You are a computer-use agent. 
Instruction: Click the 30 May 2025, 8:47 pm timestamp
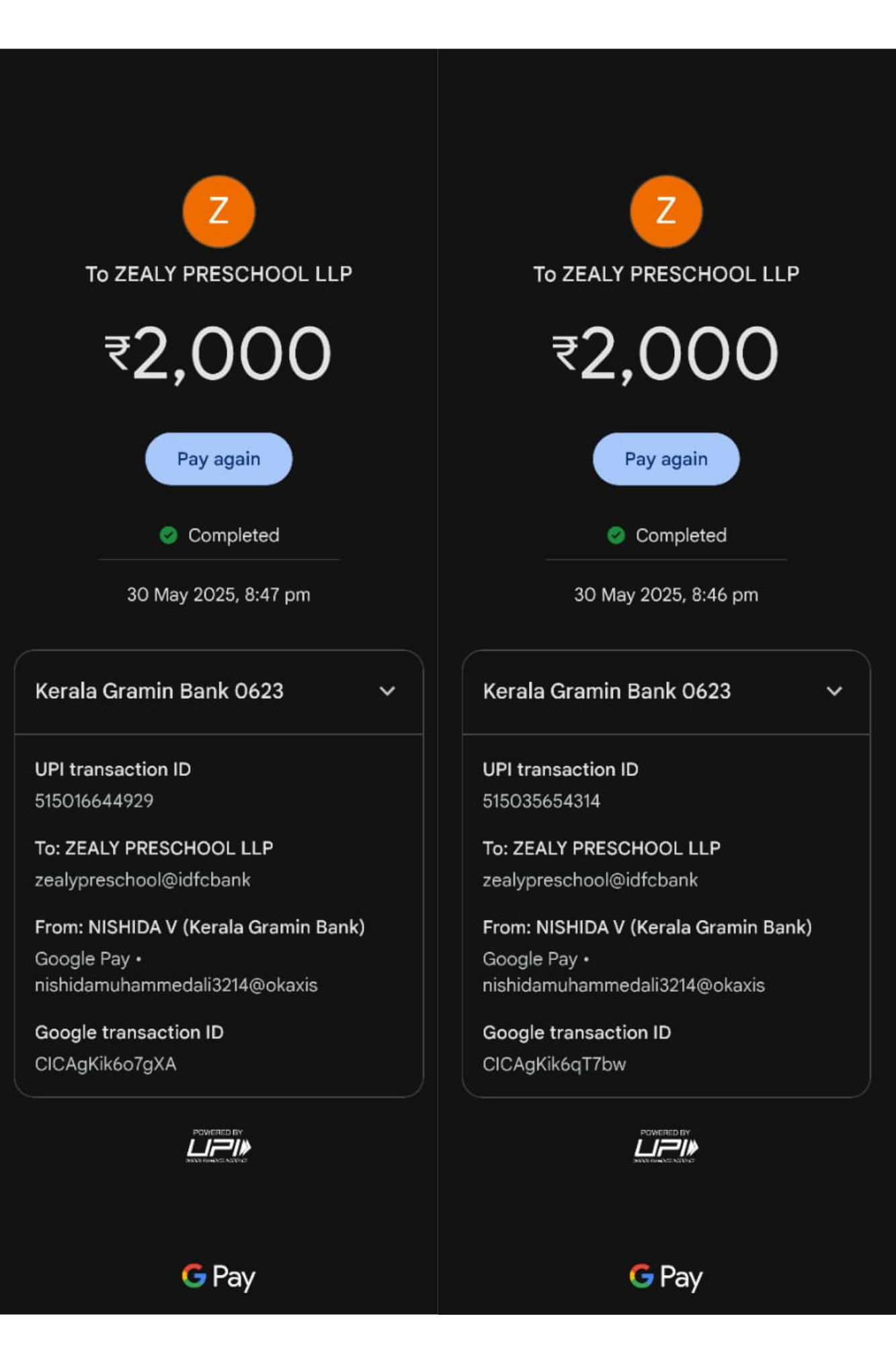coord(218,595)
